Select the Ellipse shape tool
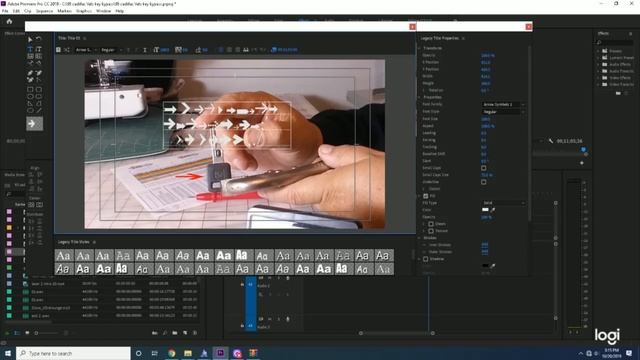 pos(30,111)
